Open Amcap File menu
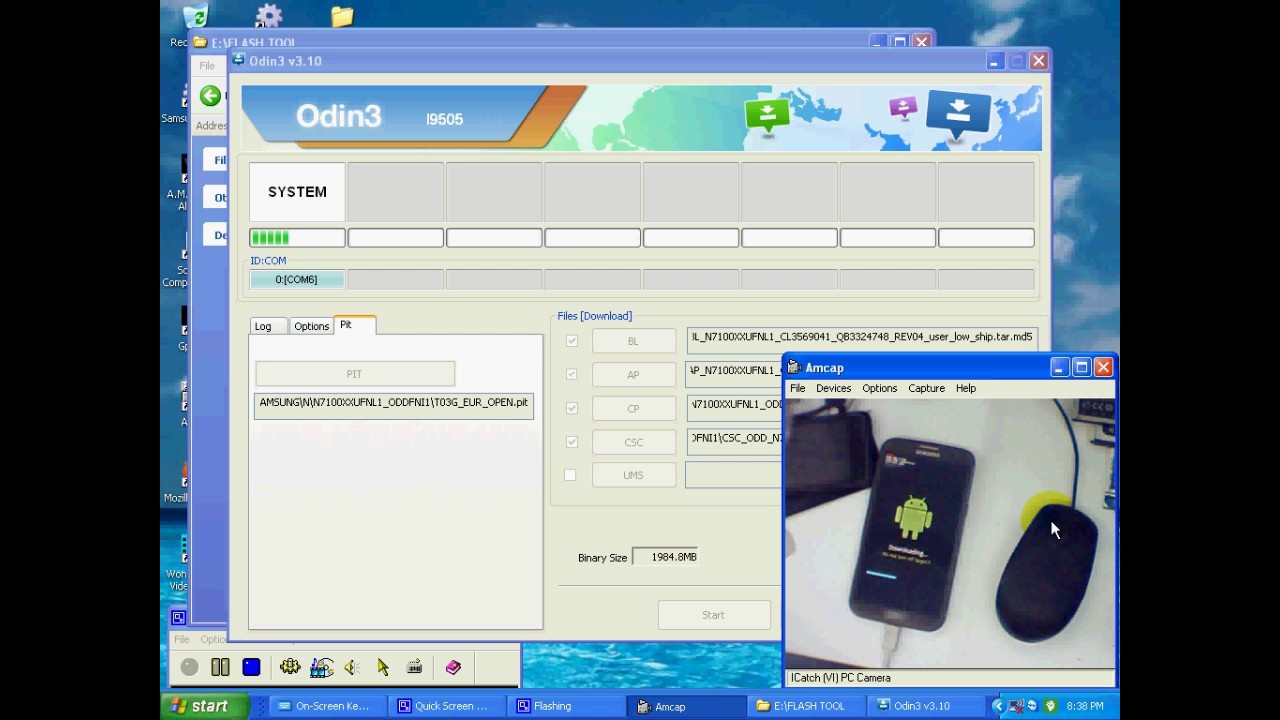 (797, 388)
